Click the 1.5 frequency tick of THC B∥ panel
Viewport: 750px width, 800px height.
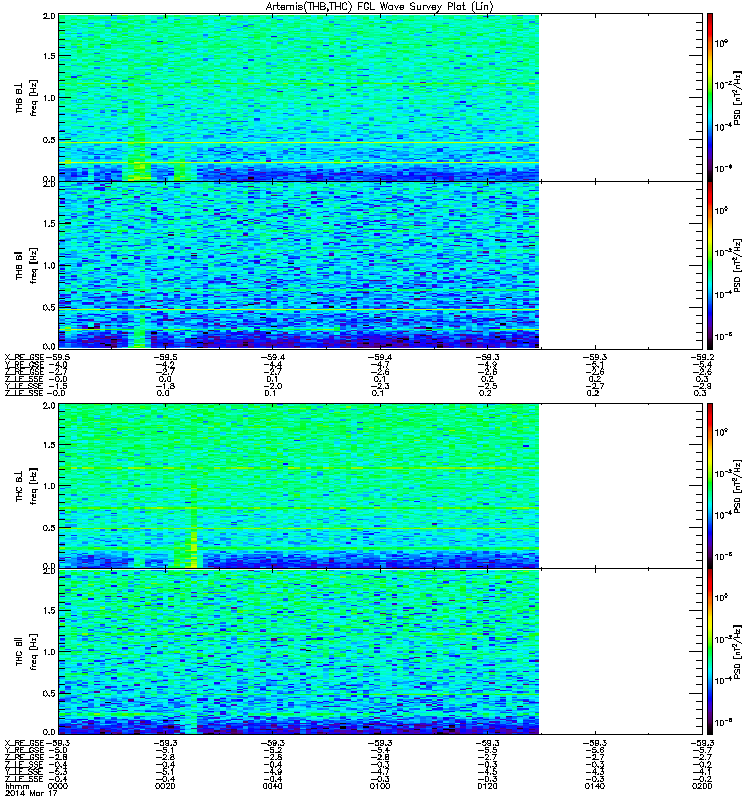tap(49, 610)
